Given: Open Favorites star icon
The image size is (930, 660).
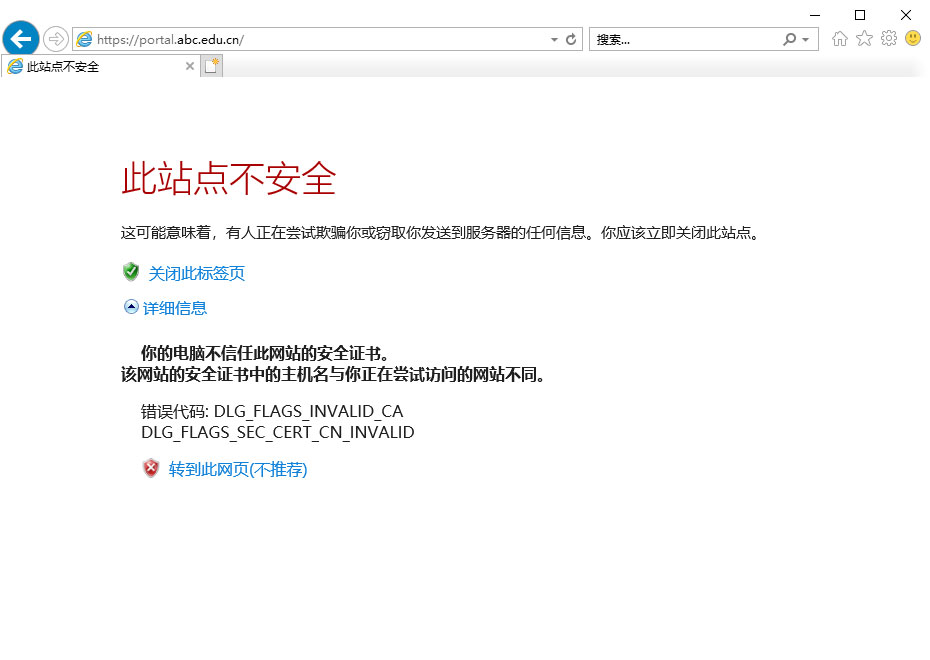Looking at the screenshot, I should coord(864,39).
